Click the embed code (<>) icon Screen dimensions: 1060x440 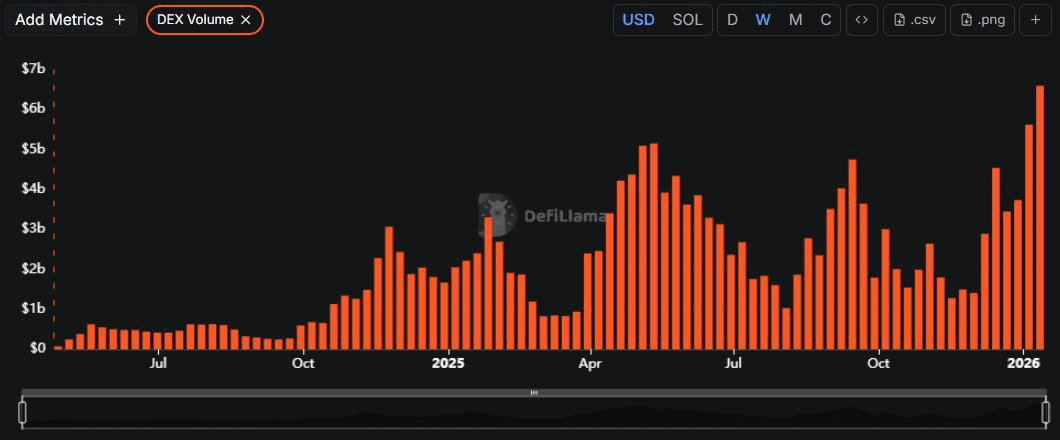coord(861,20)
